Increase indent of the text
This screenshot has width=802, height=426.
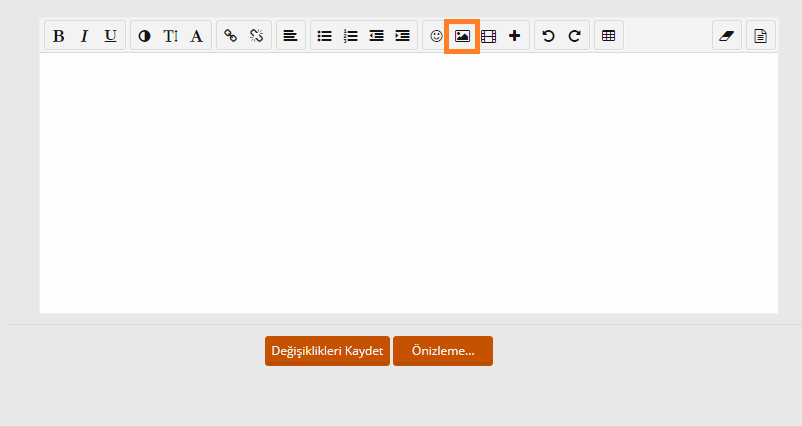pyautogui.click(x=403, y=36)
